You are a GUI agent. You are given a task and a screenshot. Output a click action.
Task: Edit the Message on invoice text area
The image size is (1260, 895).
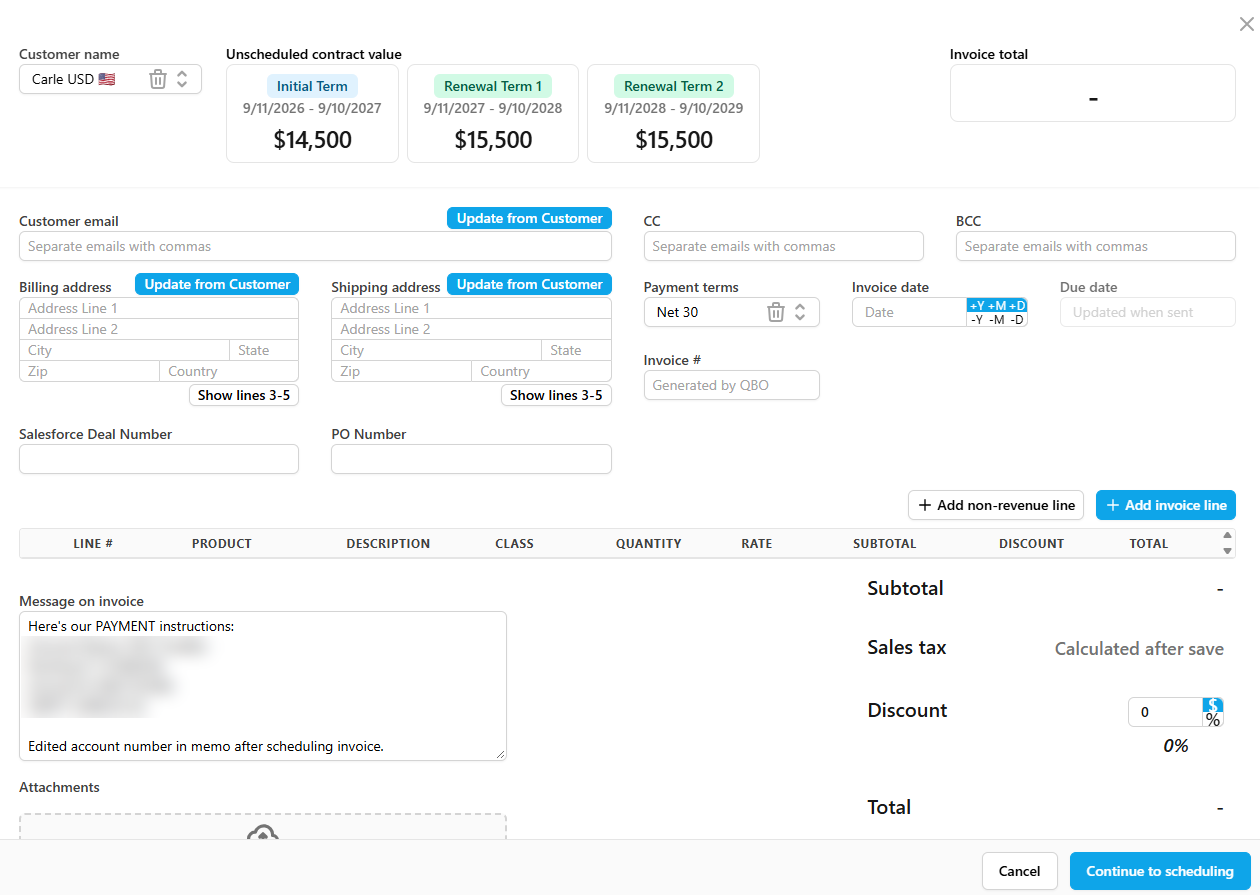(x=263, y=686)
